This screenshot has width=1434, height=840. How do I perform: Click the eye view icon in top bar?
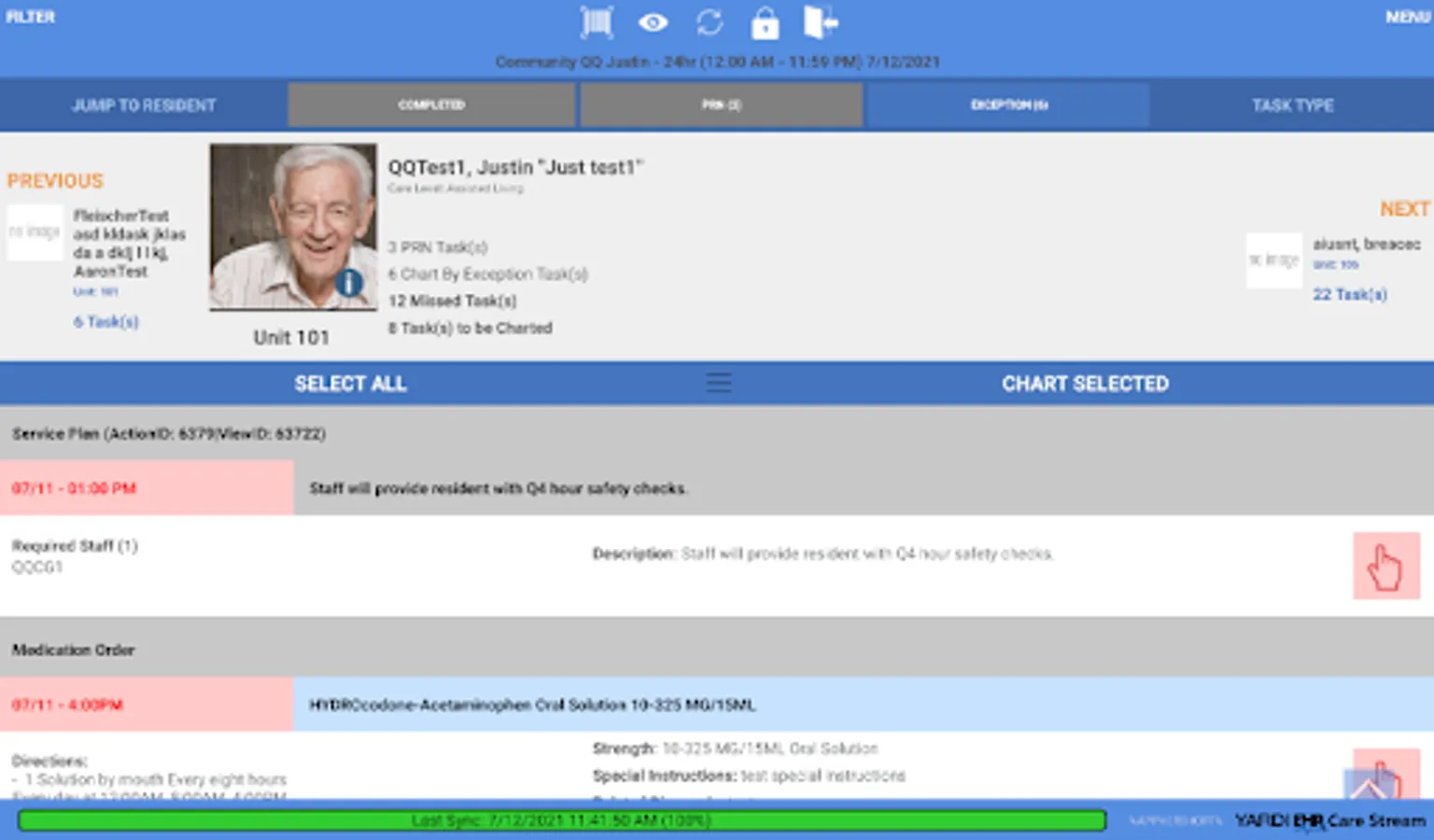(654, 22)
